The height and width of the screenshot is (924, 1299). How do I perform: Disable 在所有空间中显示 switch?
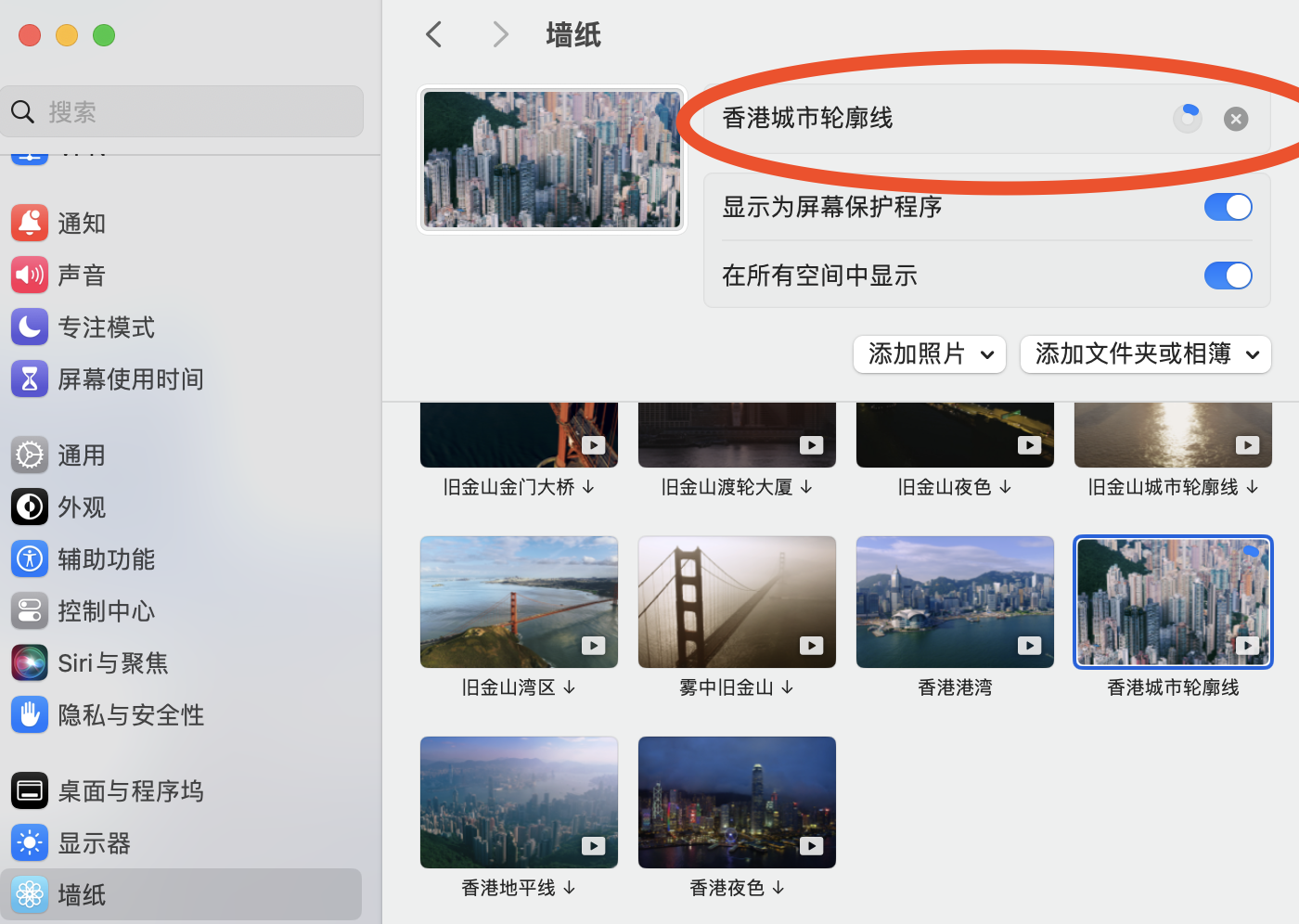(x=1228, y=276)
